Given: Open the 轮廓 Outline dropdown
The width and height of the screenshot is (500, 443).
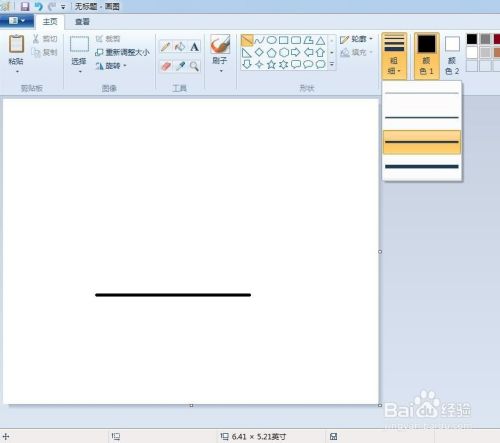Looking at the screenshot, I should (356, 39).
